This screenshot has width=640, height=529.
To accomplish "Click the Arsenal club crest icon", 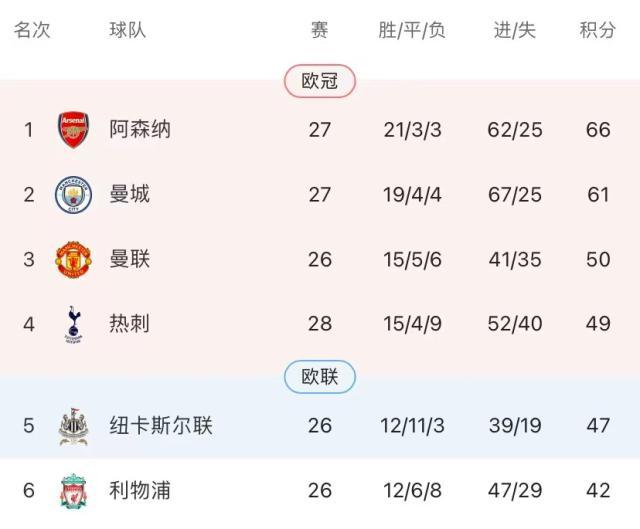I will click(x=73, y=130).
